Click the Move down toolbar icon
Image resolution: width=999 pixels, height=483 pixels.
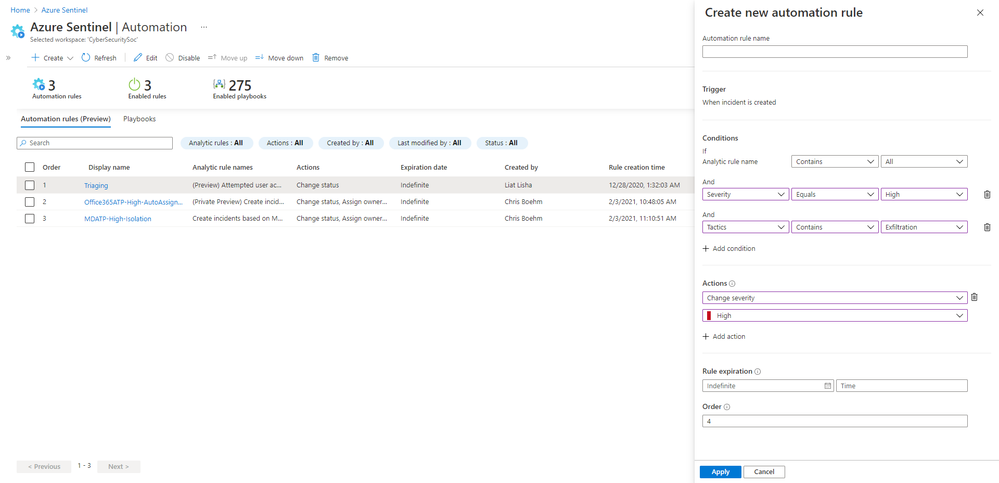coord(259,57)
